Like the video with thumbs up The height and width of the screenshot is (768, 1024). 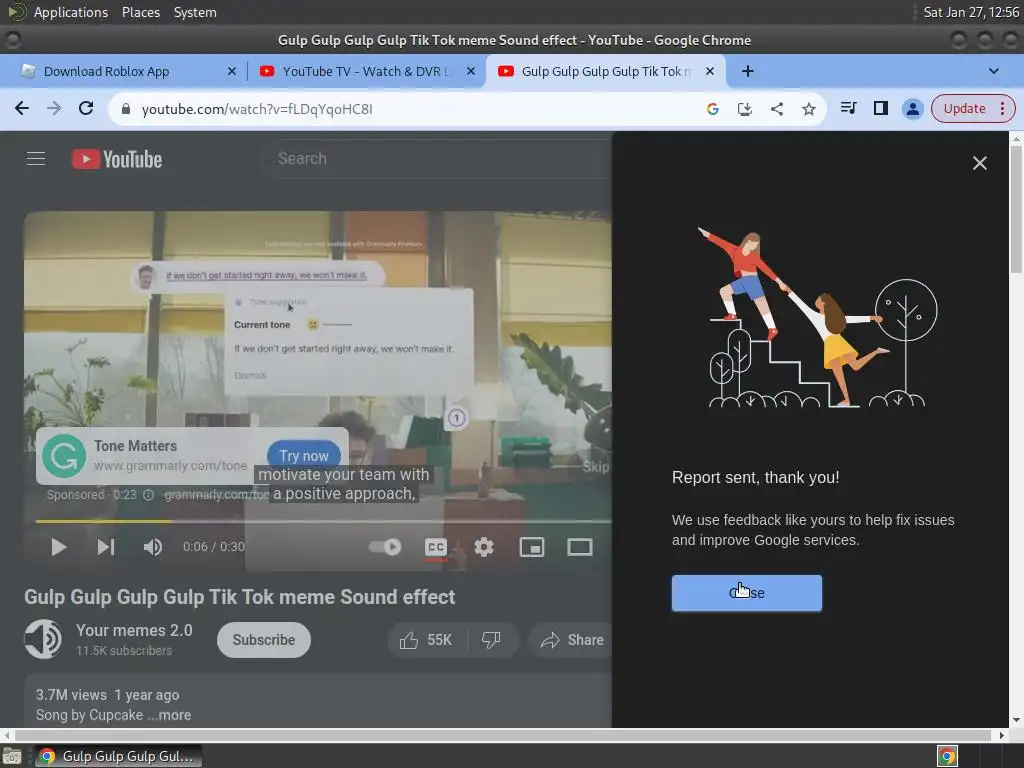tap(426, 640)
